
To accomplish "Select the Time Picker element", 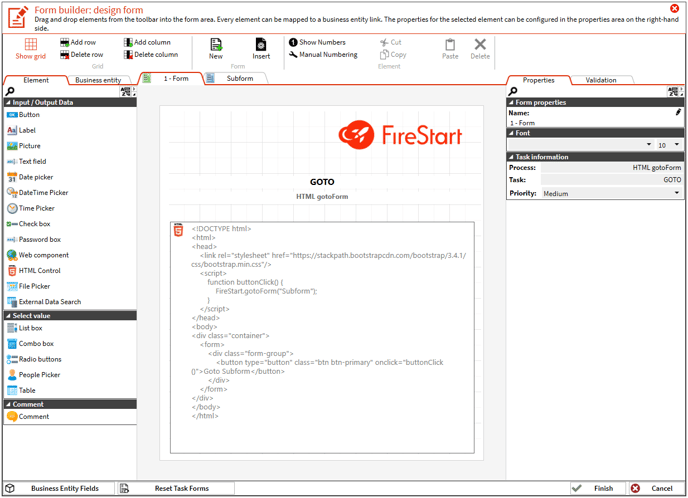I will 30,208.
